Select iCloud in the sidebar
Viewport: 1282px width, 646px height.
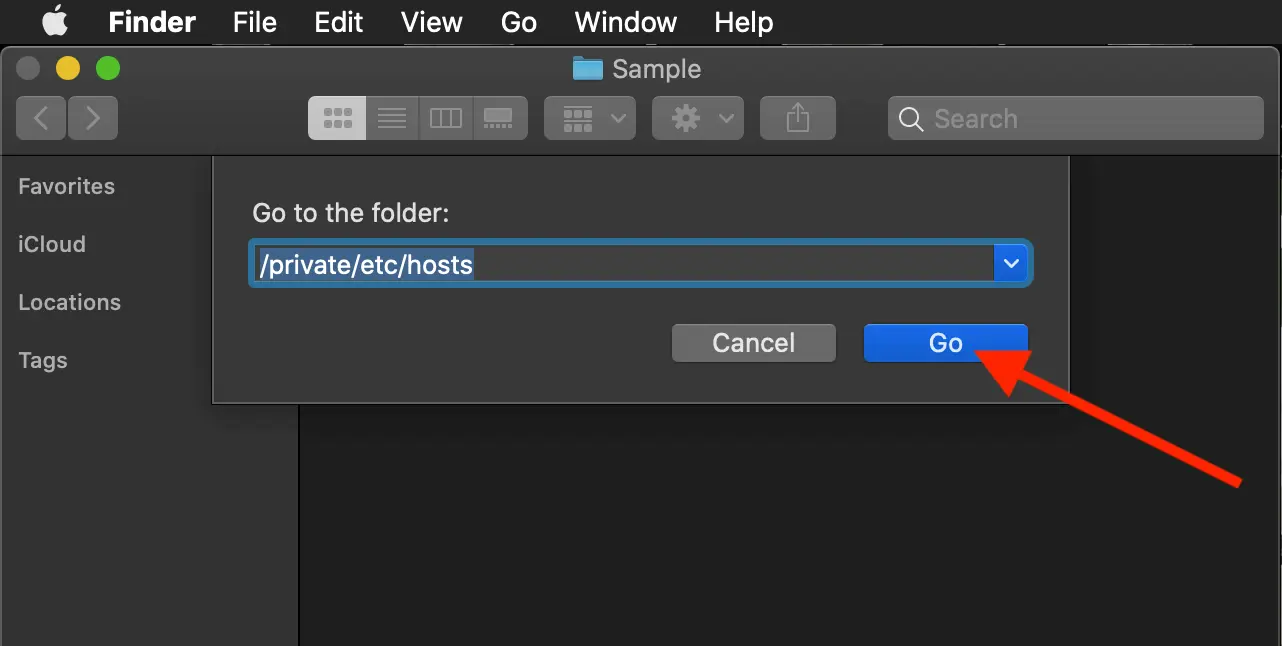[x=51, y=244]
